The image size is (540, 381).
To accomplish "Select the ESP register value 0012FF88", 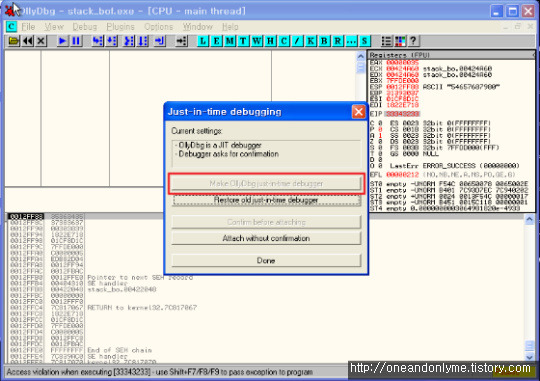I will pos(402,87).
